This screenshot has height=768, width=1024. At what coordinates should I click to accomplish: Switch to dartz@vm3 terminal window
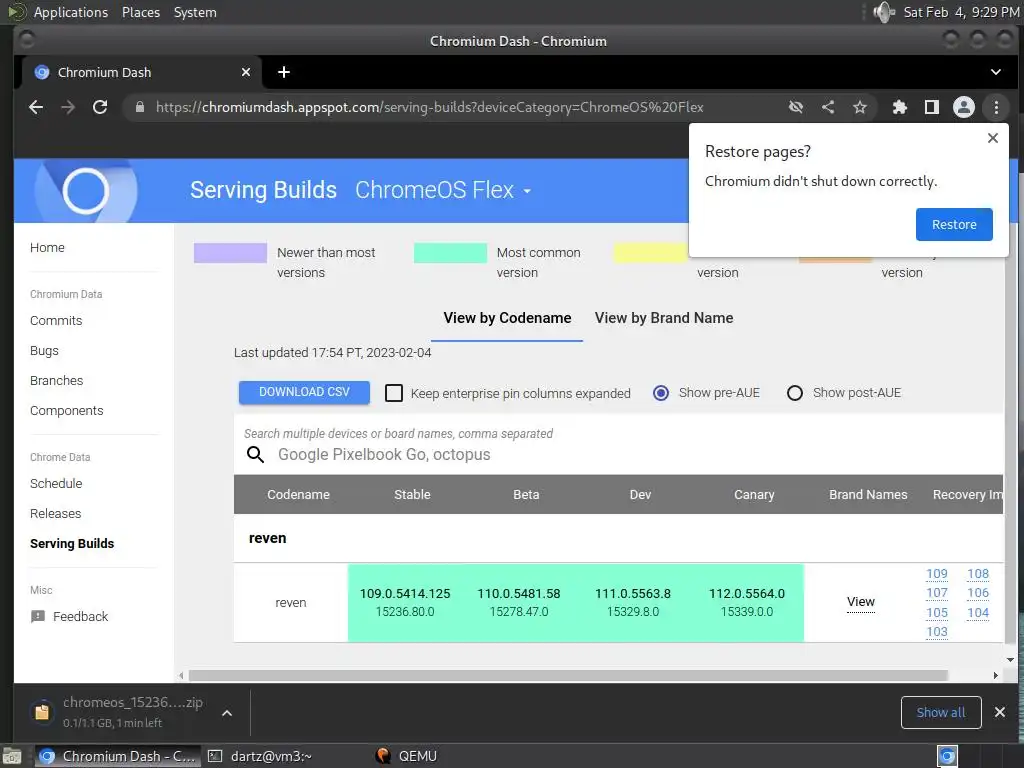tap(260, 756)
